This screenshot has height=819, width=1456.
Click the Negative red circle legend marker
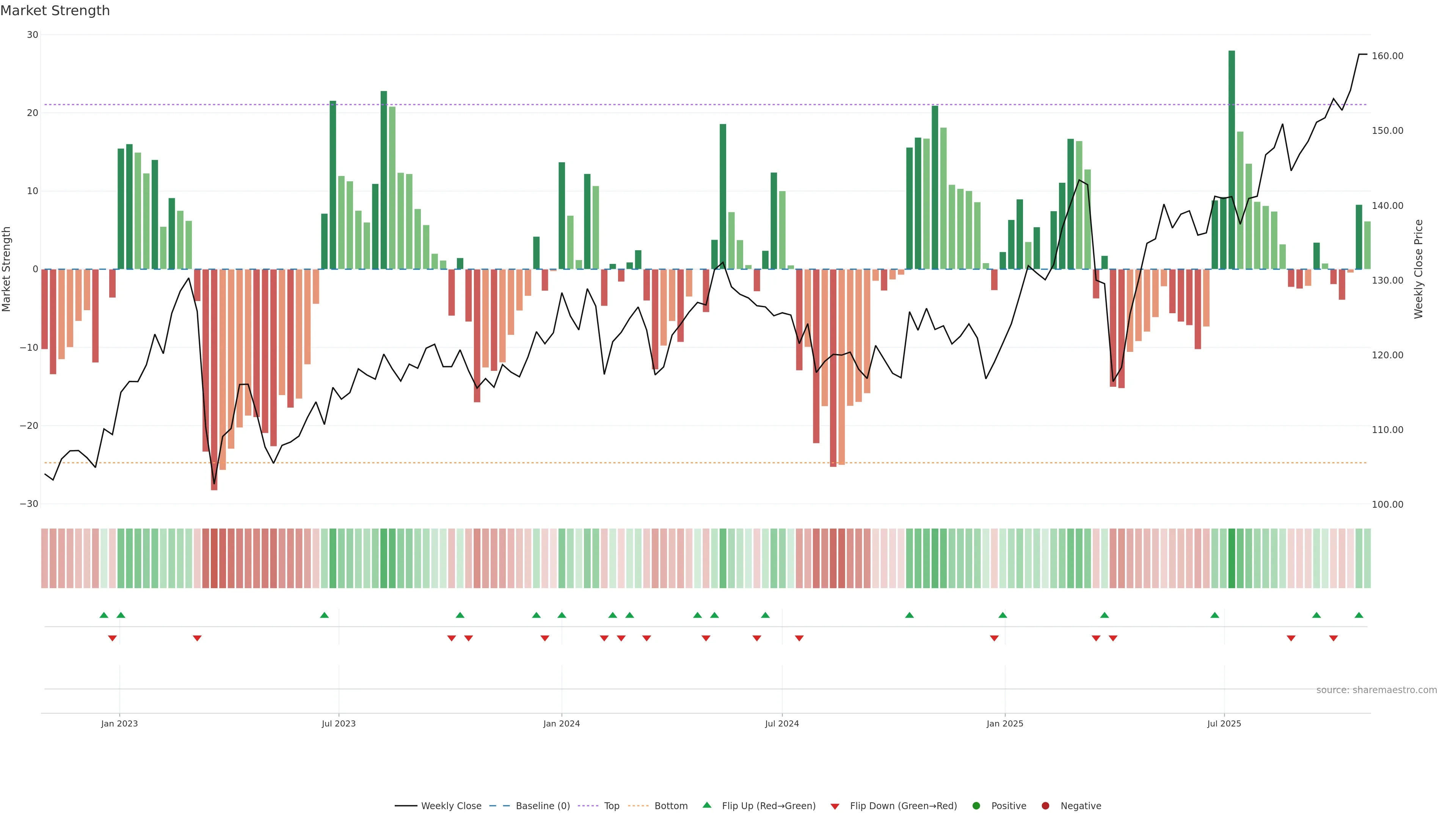coord(1045,805)
